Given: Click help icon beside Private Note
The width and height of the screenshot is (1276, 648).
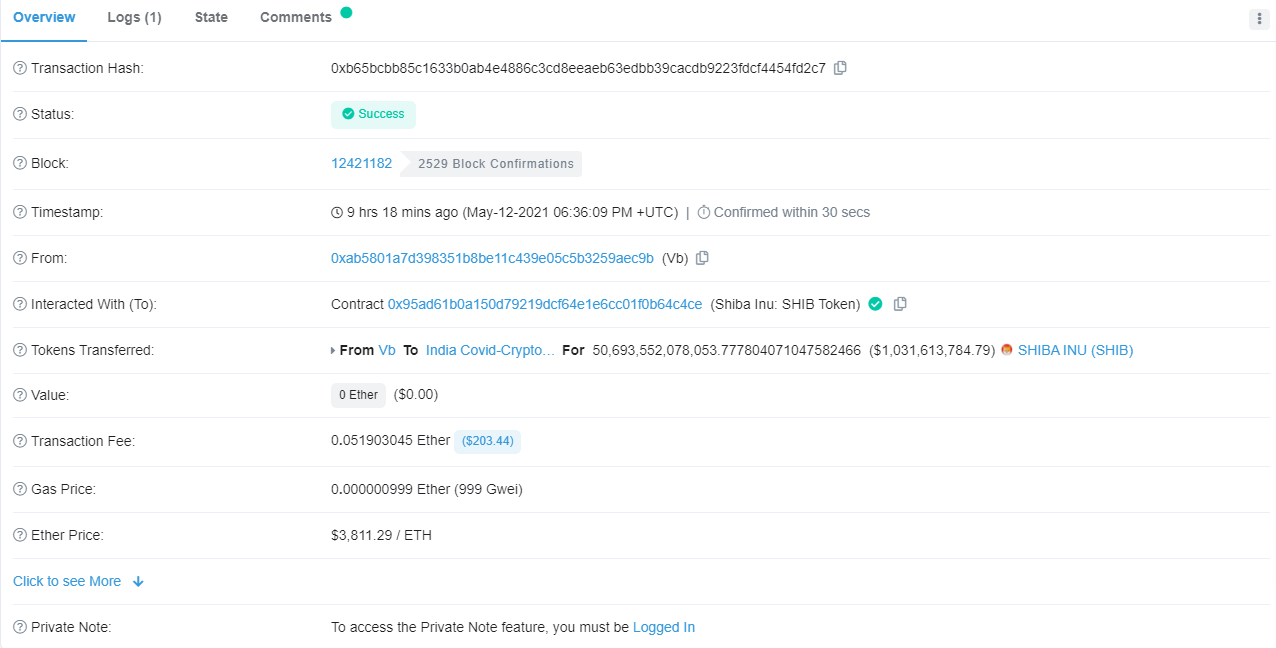Looking at the screenshot, I should (x=19, y=627).
